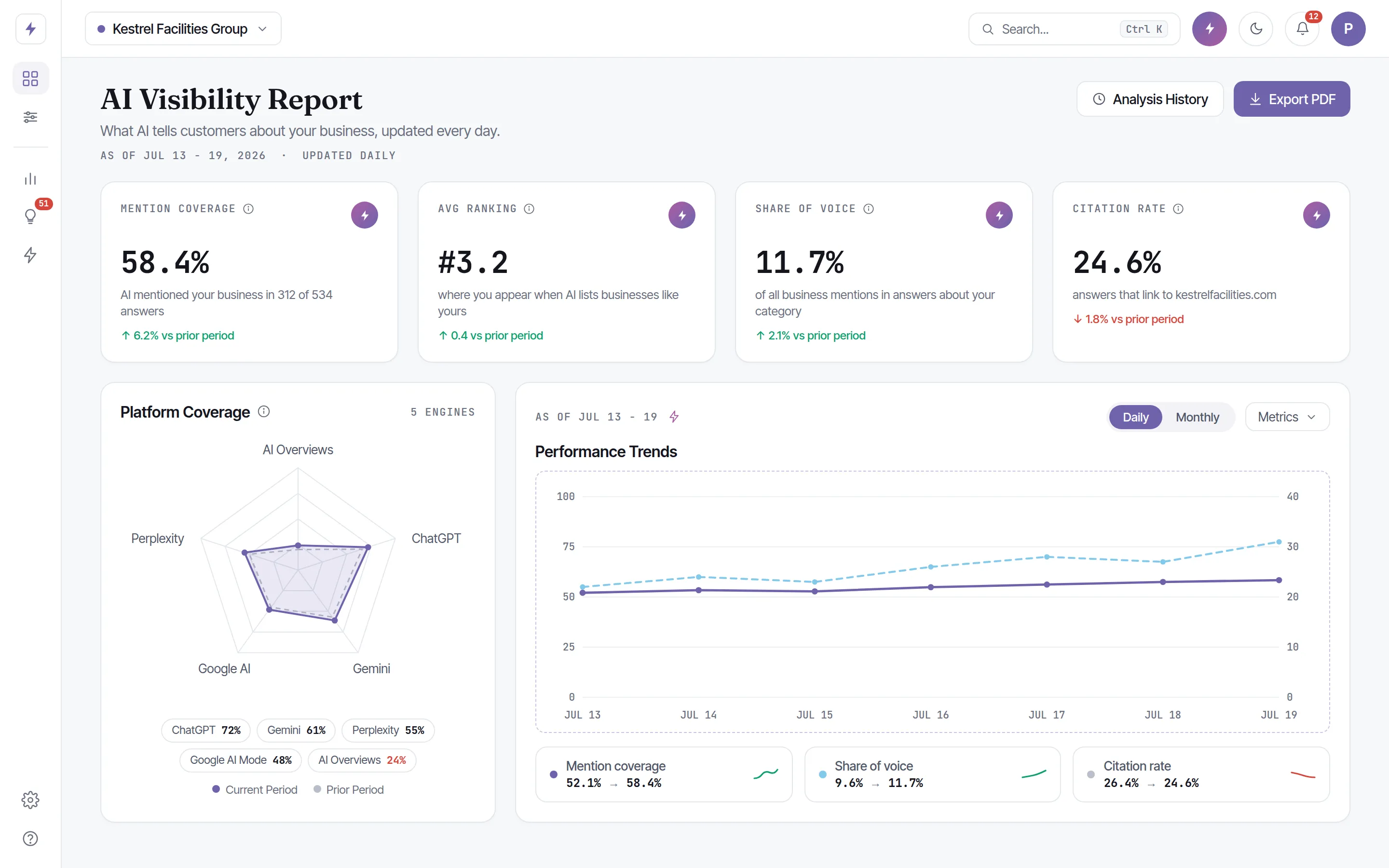
Task: Open the Metrics dropdown
Action: point(1287,417)
